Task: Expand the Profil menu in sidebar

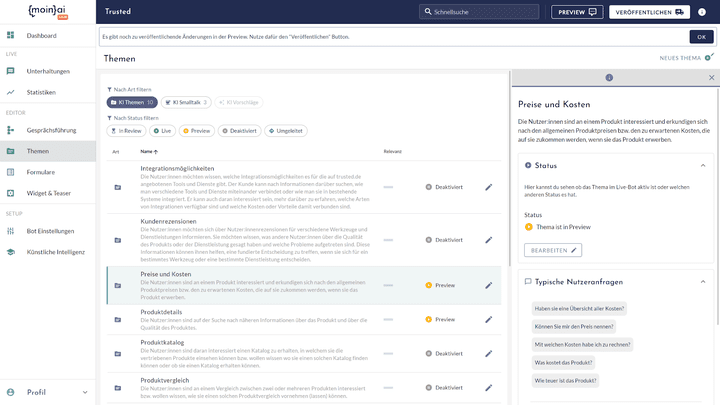Action: pos(48,392)
